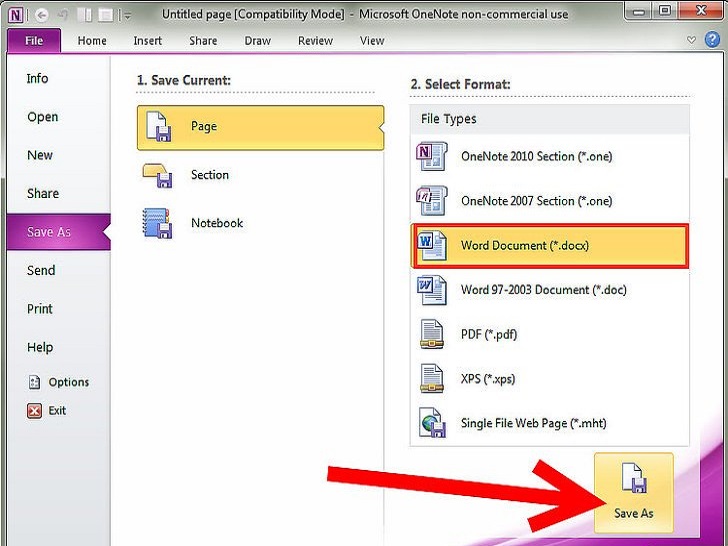The height and width of the screenshot is (546, 728).
Task: Open Help in the backstage menu
Action: (x=40, y=347)
